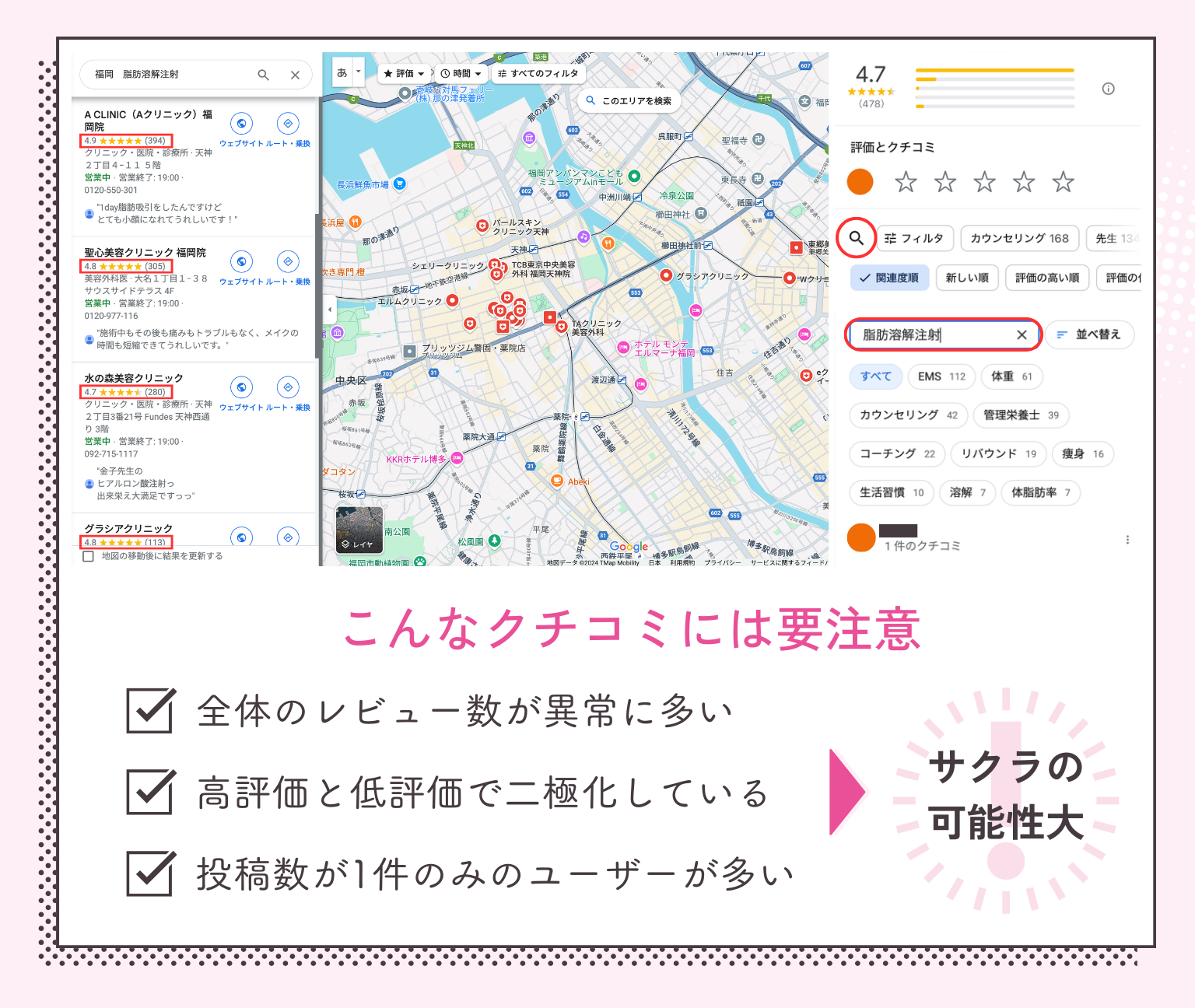
Task: Enable 地図の移動後に結果を更新する checkbox
Action: point(88,556)
